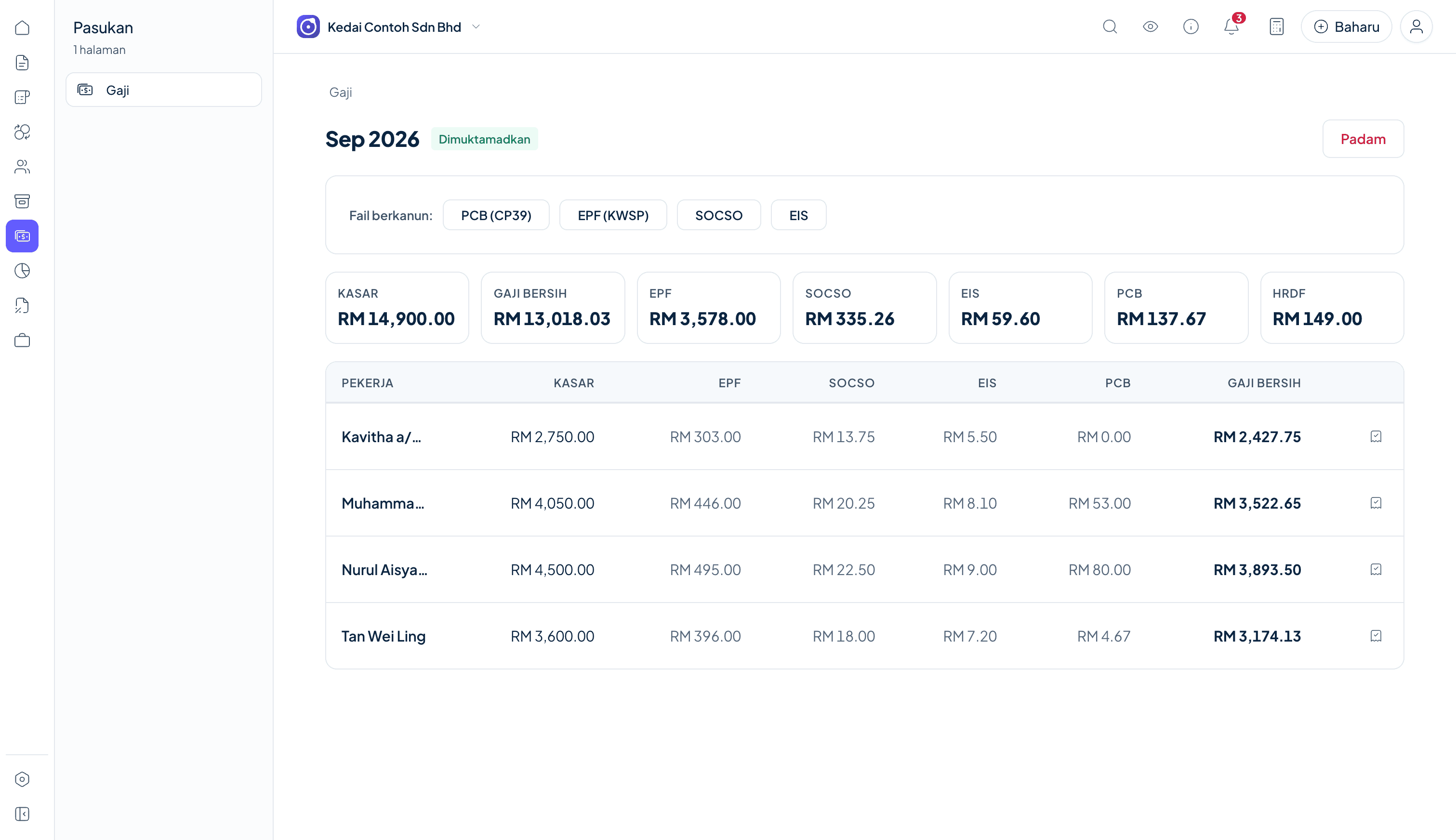Open the info circle icon
The height and width of the screenshot is (840, 1456).
click(1191, 26)
